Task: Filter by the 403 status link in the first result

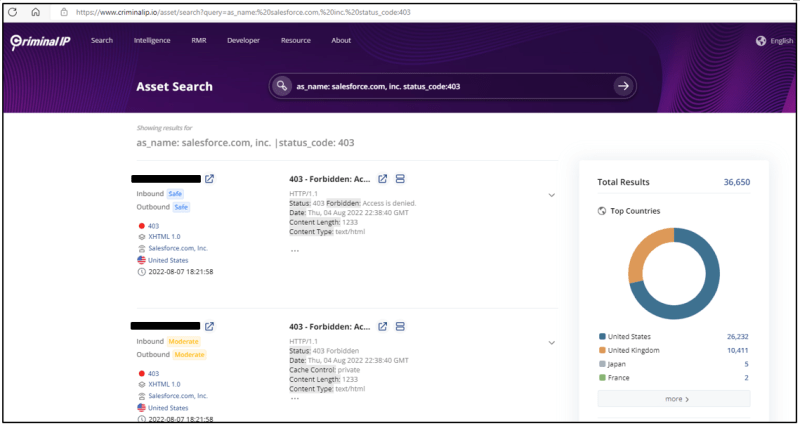Action: pos(154,226)
